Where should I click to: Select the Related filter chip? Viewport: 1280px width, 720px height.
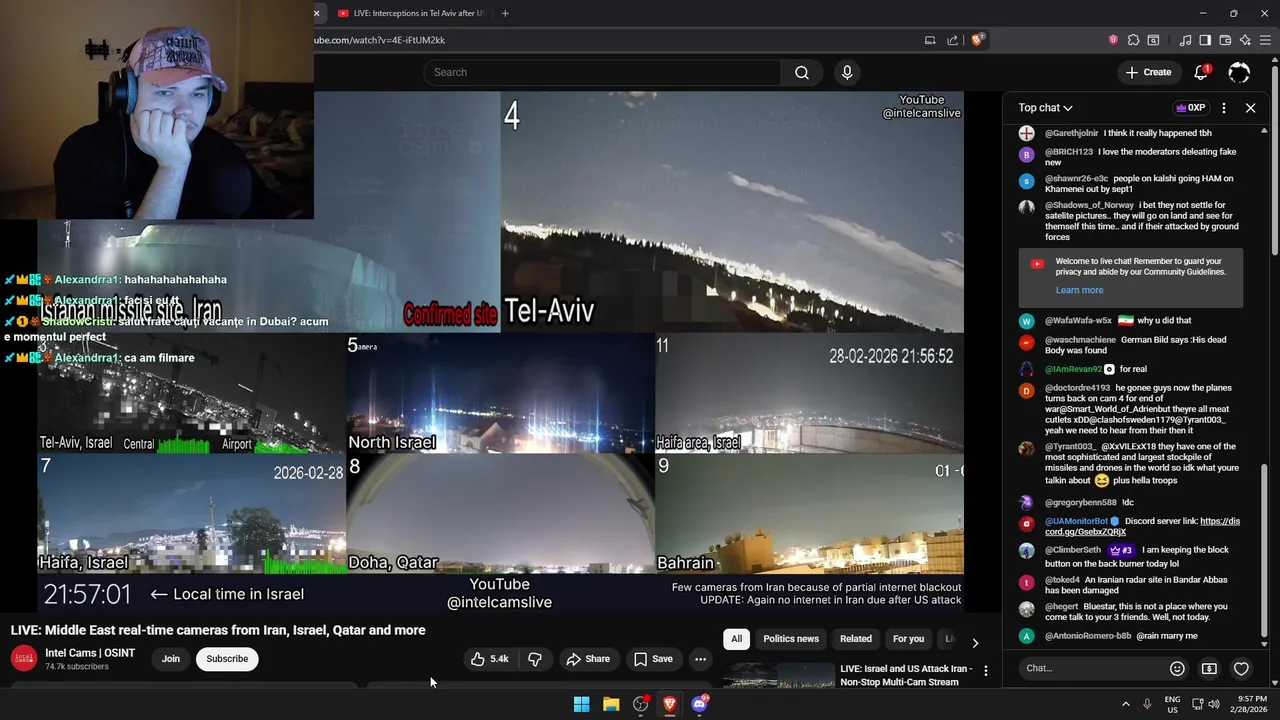(856, 639)
